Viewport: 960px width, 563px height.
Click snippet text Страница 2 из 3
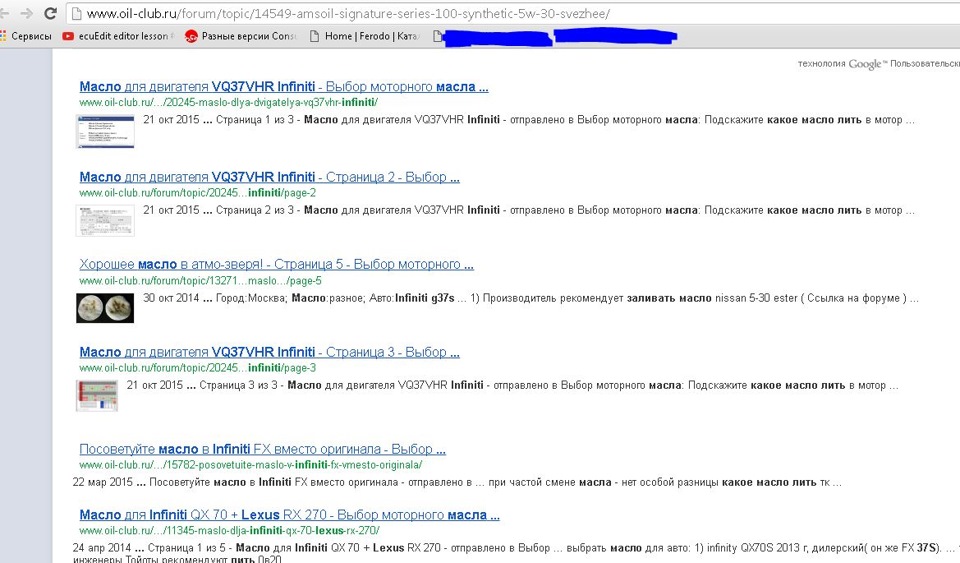(528, 211)
